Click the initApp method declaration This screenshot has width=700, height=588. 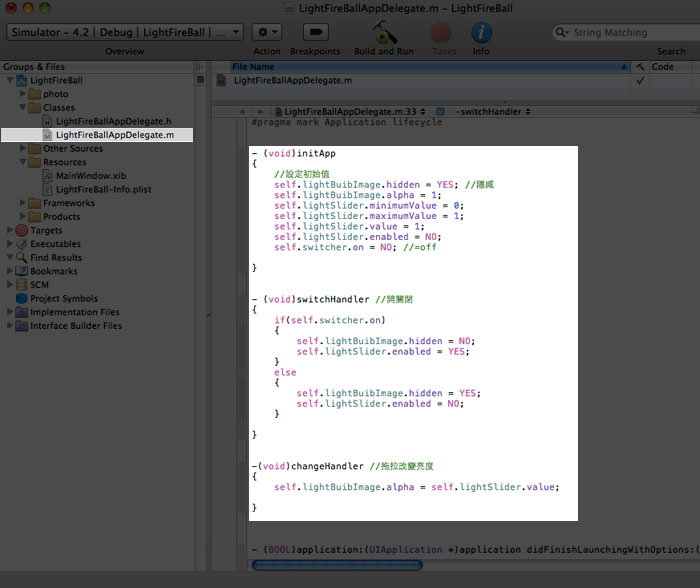(294, 154)
